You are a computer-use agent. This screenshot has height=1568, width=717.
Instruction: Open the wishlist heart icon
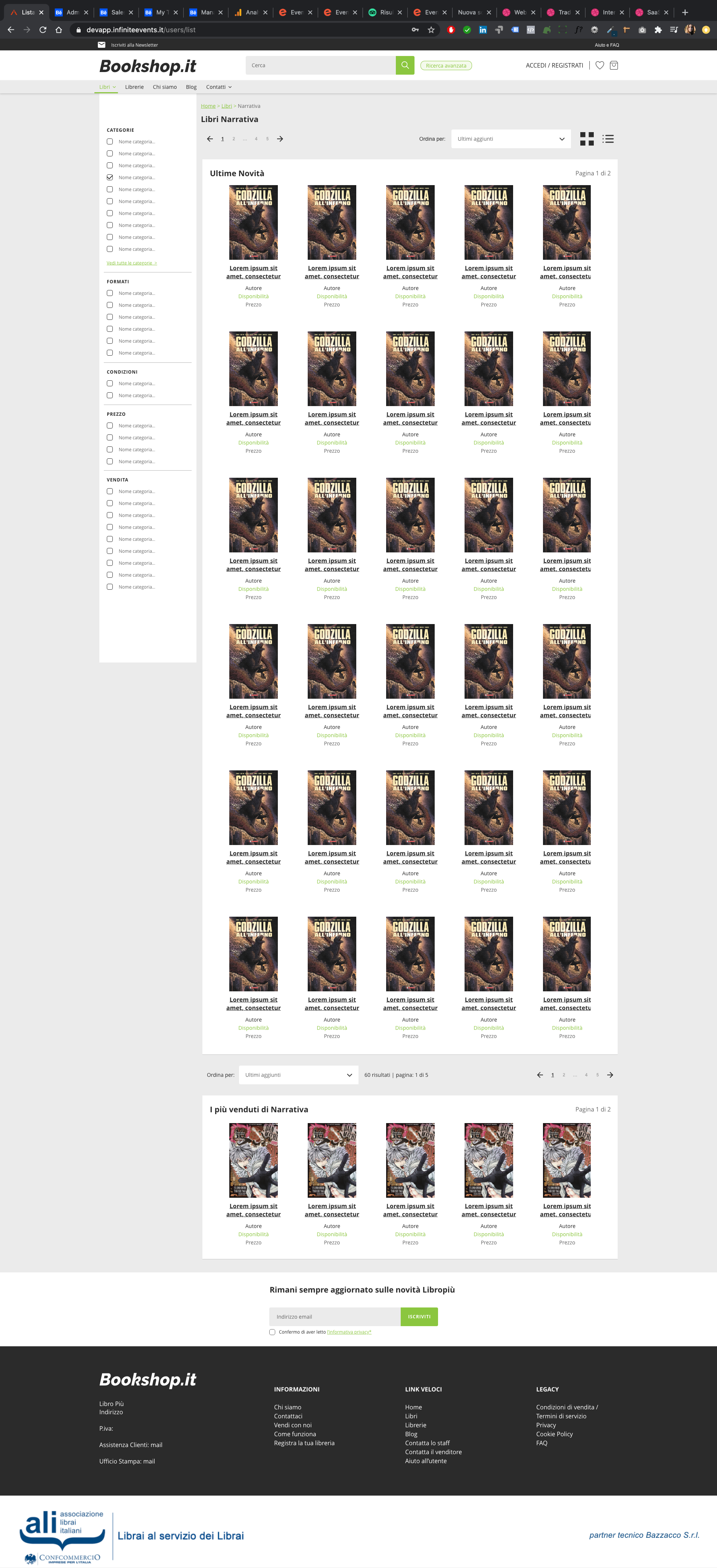coord(599,65)
